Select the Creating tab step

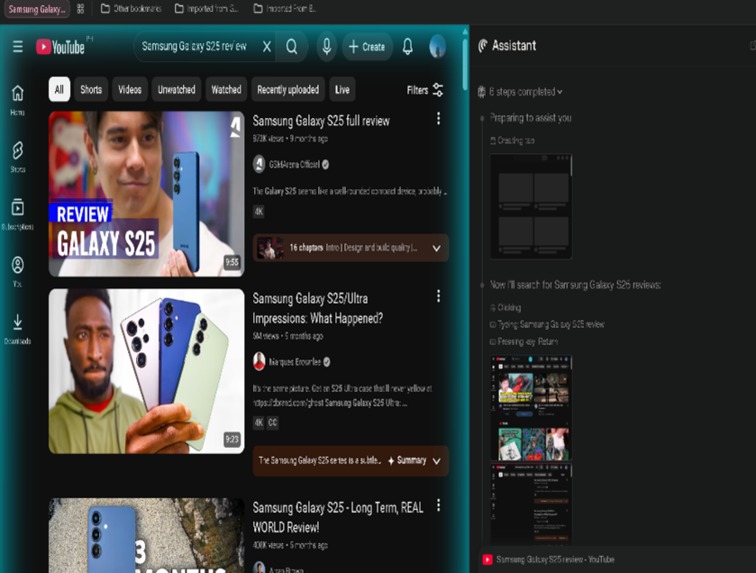(x=512, y=140)
